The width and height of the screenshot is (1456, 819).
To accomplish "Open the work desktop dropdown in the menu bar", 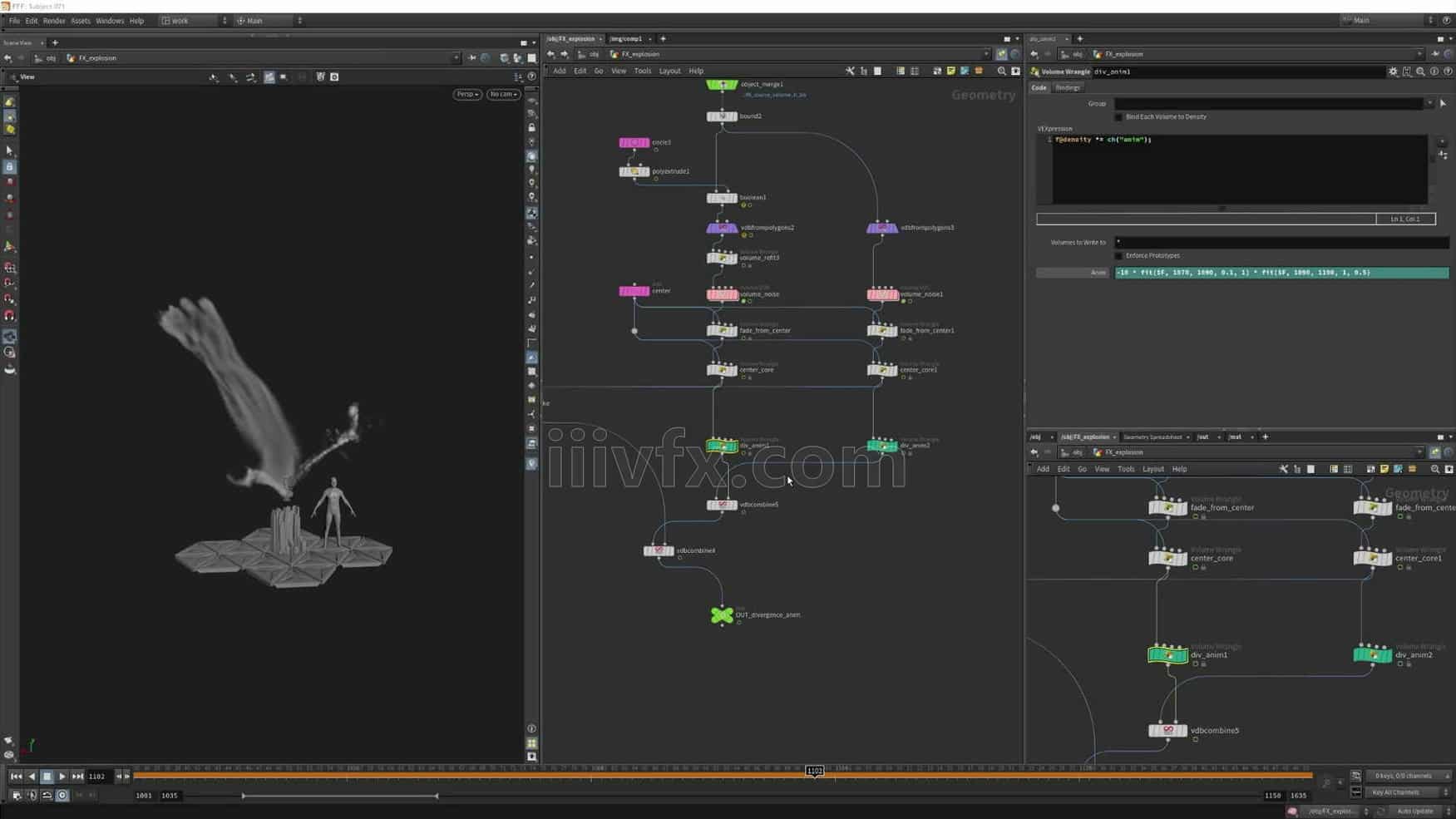I will [194, 20].
